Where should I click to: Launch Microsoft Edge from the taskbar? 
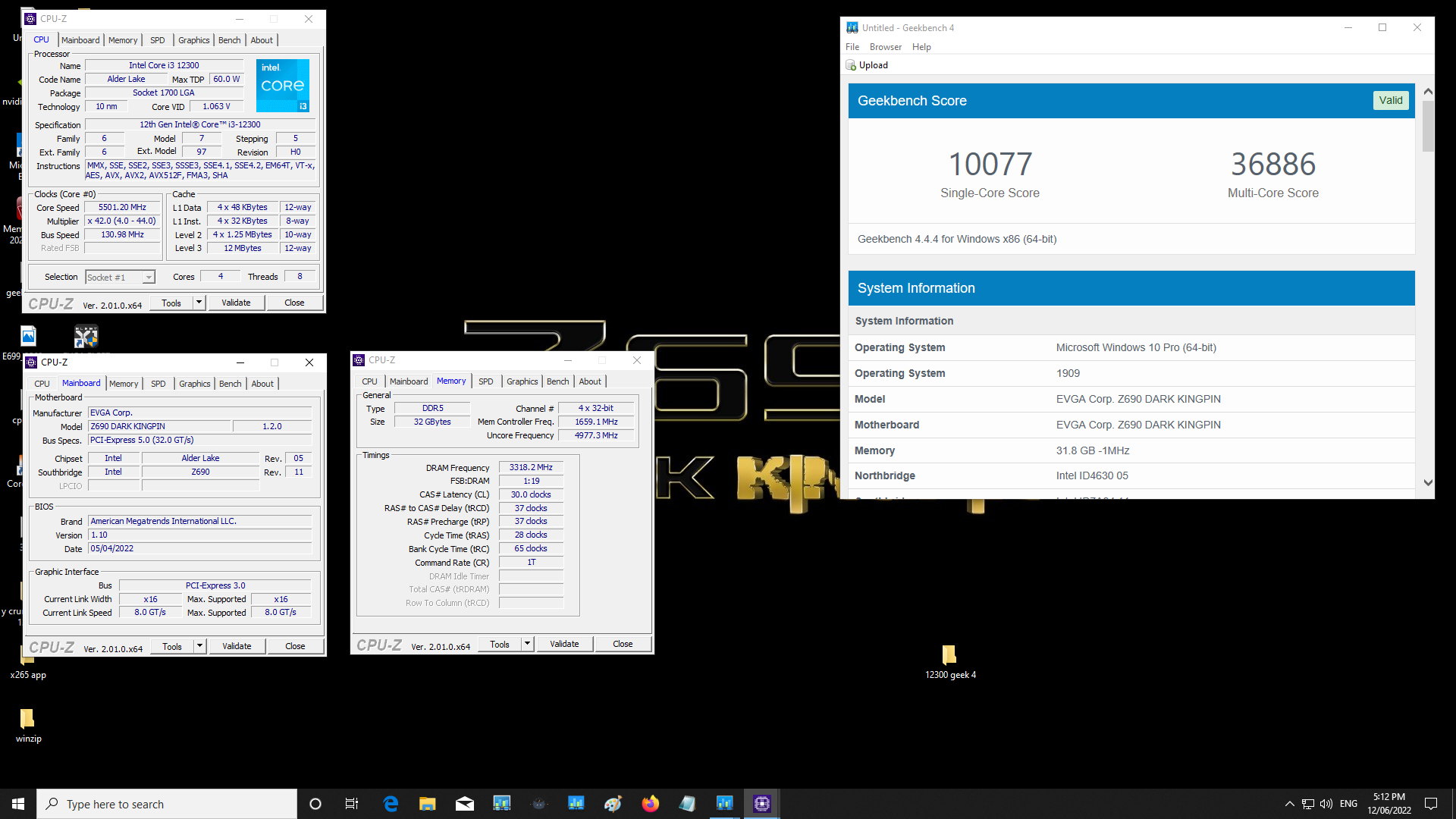(x=391, y=804)
